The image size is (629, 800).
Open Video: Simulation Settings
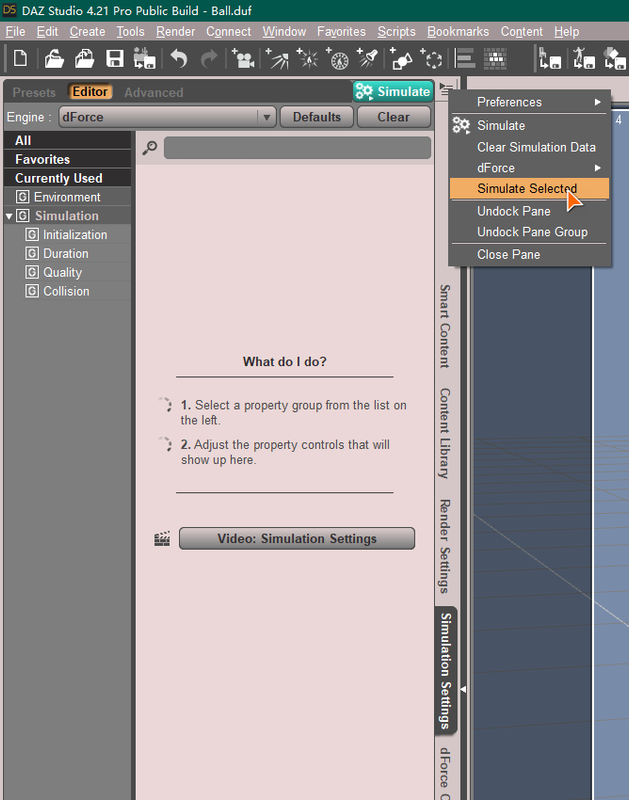297,539
